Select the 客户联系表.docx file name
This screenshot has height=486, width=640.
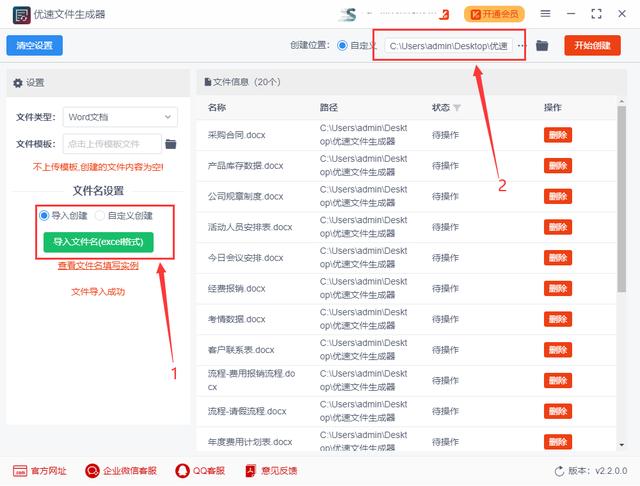pos(241,350)
